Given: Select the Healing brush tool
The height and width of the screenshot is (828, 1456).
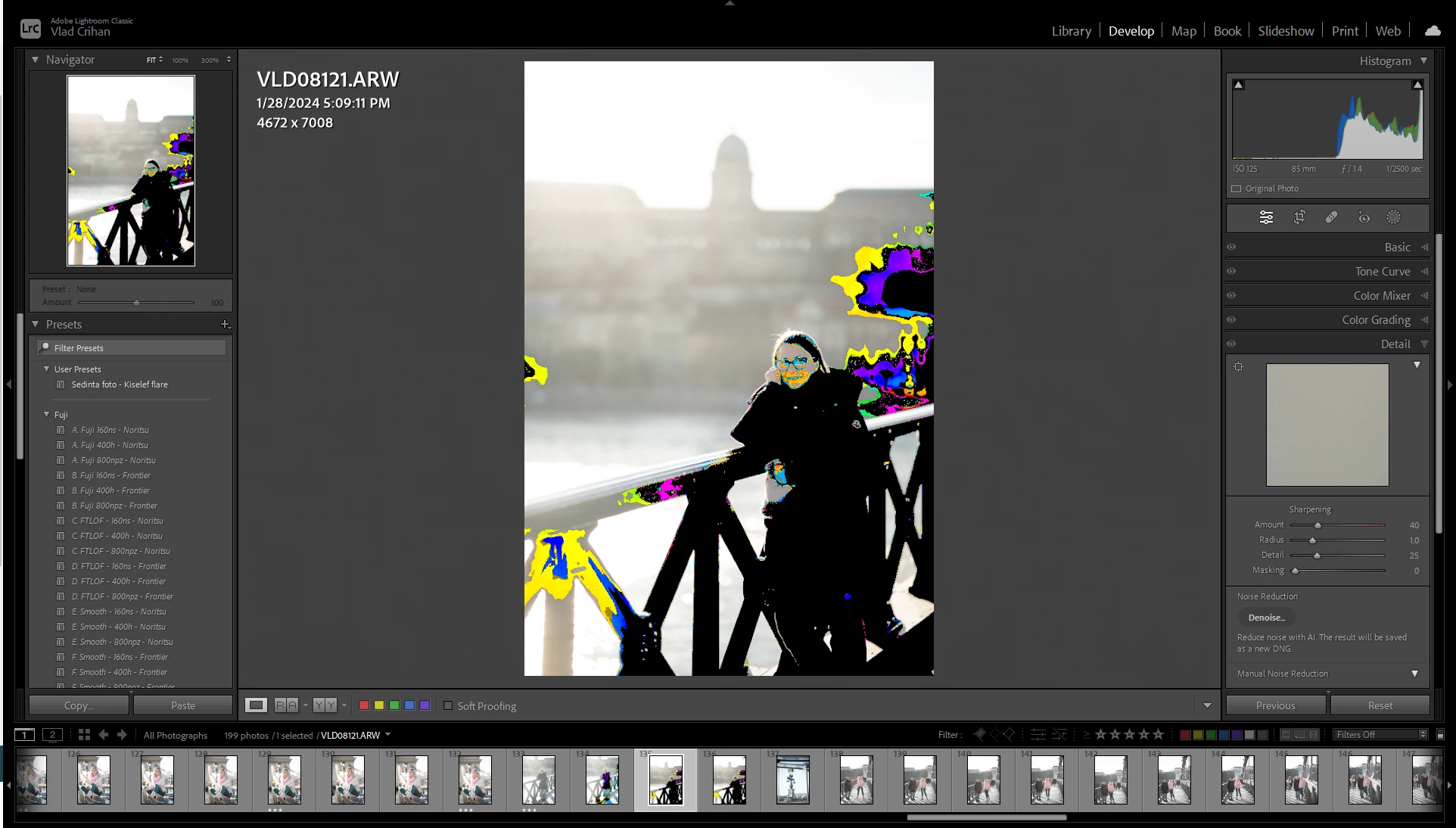Looking at the screenshot, I should coord(1331,217).
